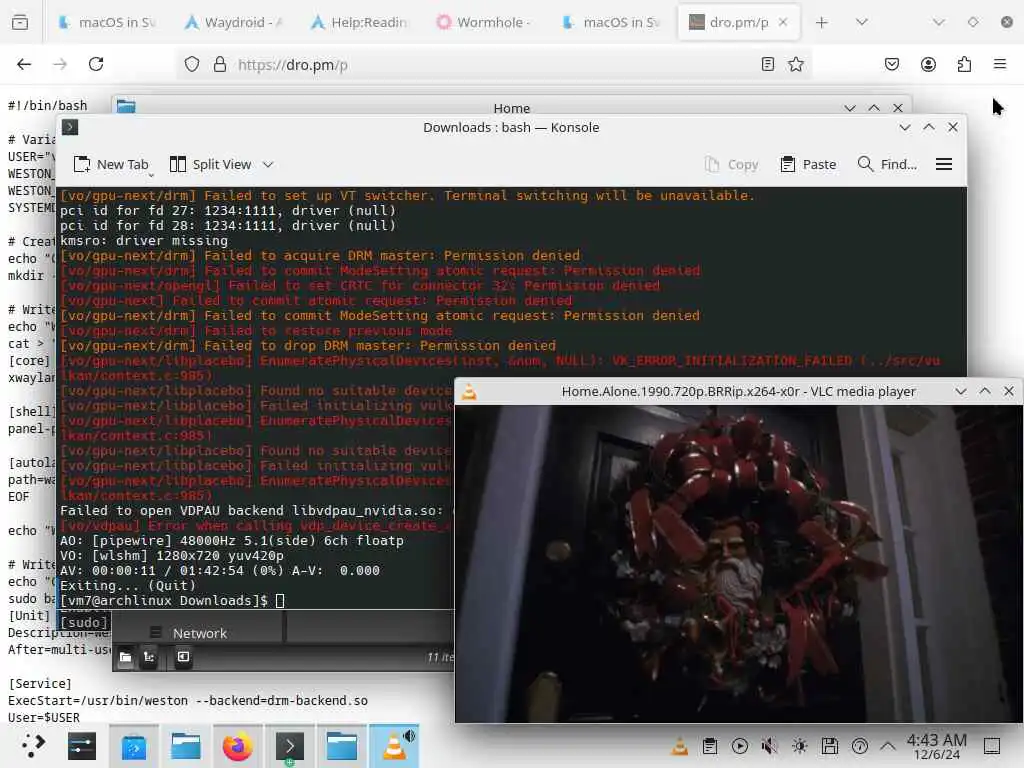This screenshot has height=768, width=1024.
Task: Go back in Firefox history
Action: tap(24, 64)
